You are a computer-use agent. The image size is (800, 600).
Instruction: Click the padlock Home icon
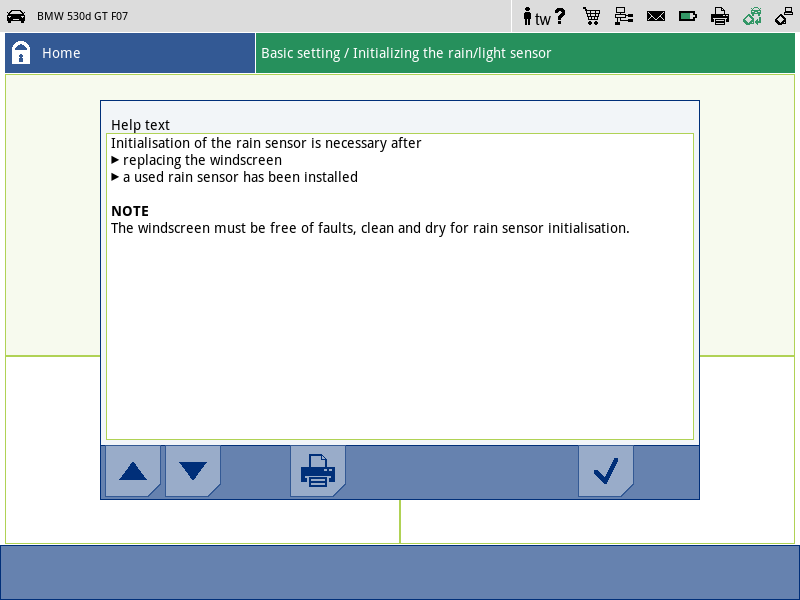point(22,52)
